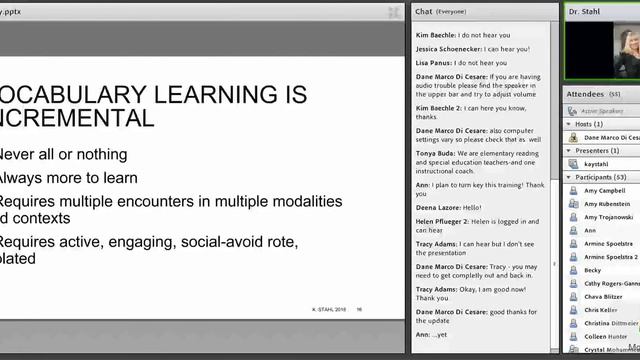Click Jessica Schoenecker's 'I can hear you!' message
The image size is (640, 360).
point(473,49)
